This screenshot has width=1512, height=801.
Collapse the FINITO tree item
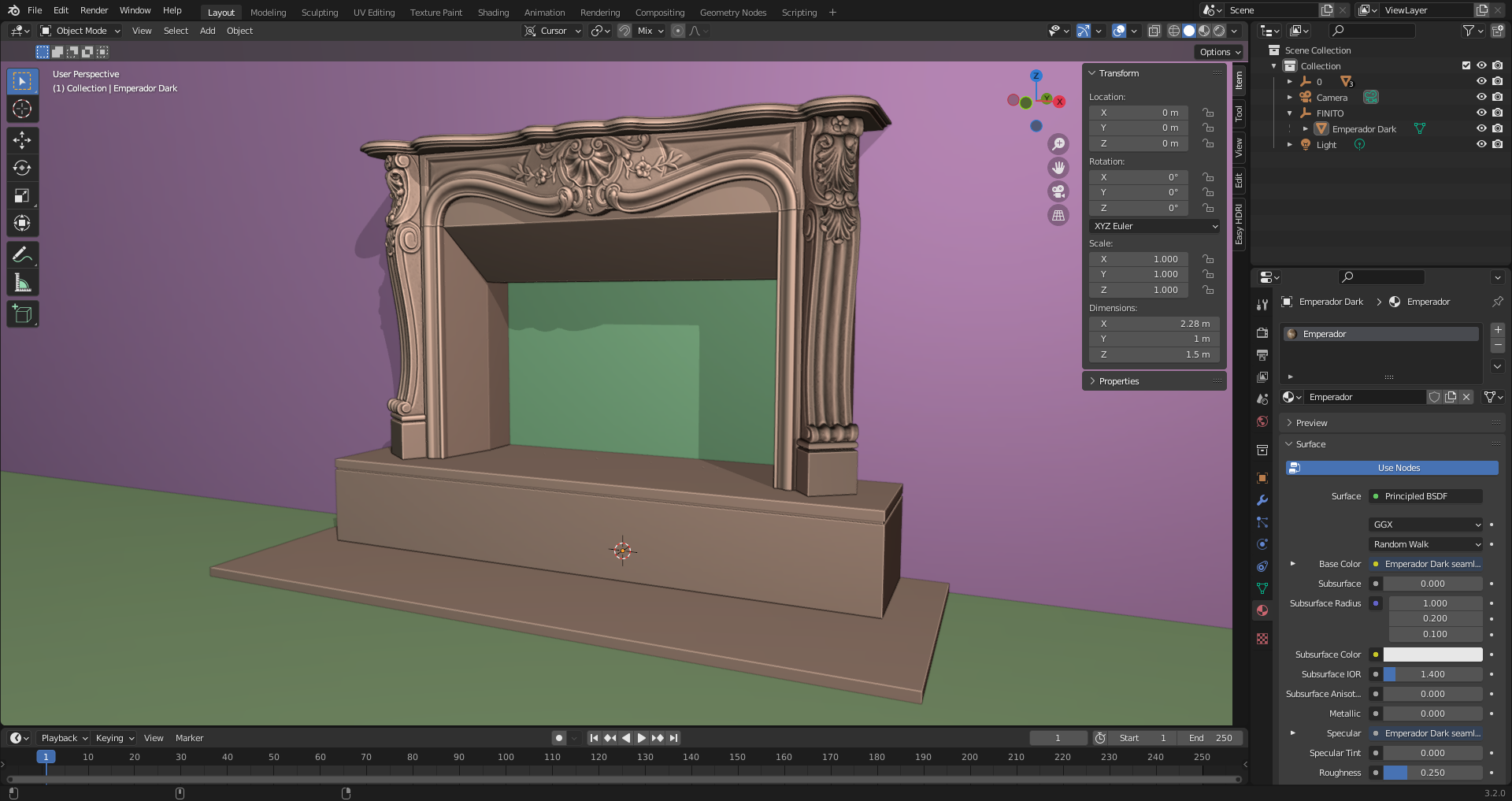click(1289, 113)
